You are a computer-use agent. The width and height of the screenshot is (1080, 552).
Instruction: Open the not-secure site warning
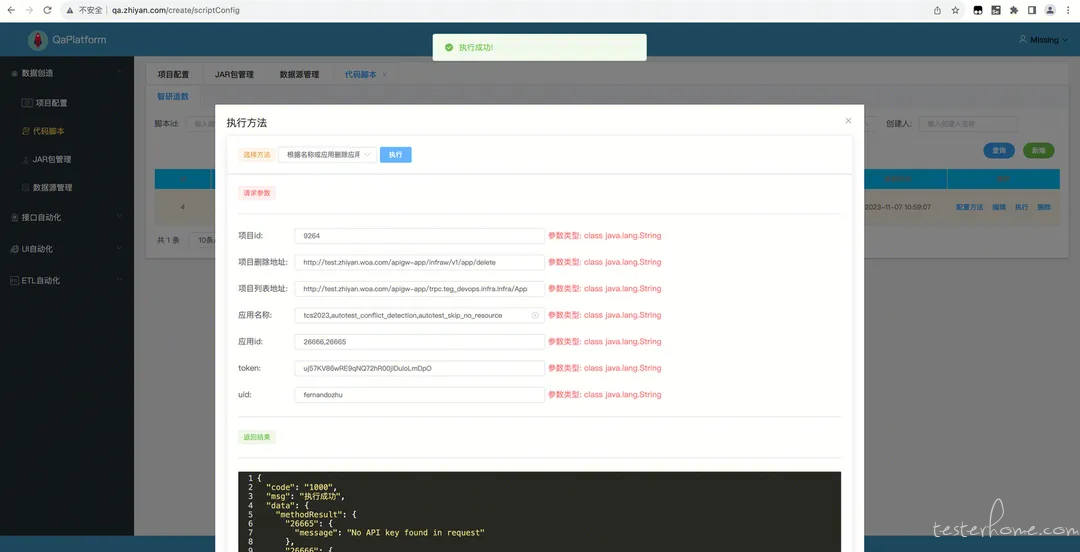87,10
